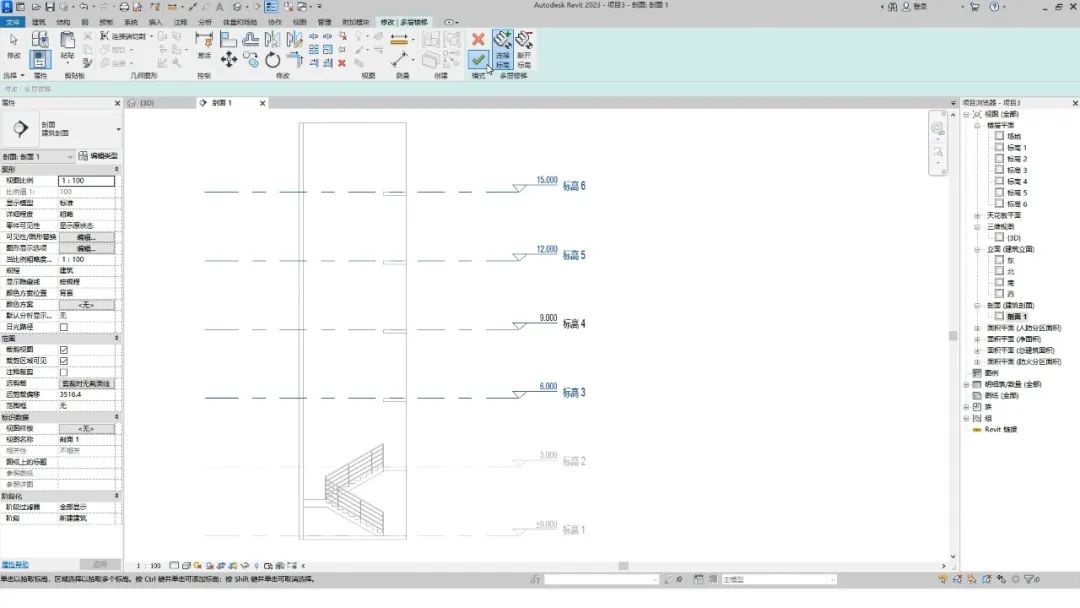1080x608 pixels.
Task: Click the 修改 (Modify) arrow tool
Action: click(x=13, y=45)
